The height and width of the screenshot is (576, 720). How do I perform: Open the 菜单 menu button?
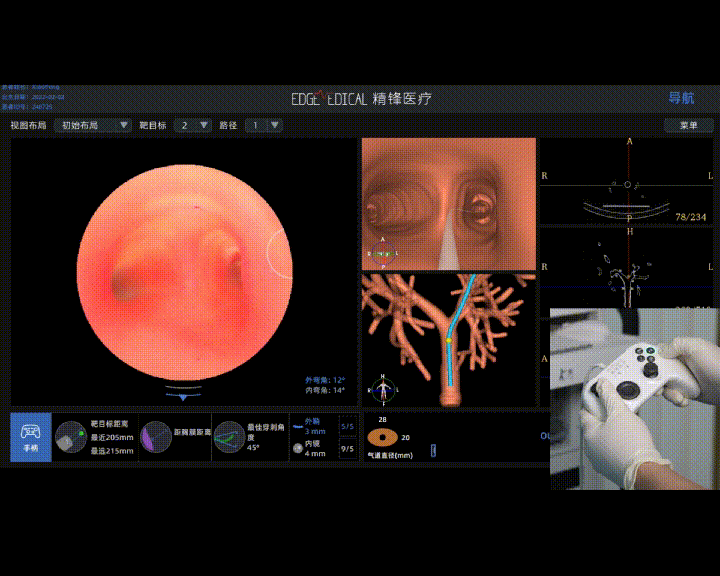pyautogui.click(x=688, y=125)
